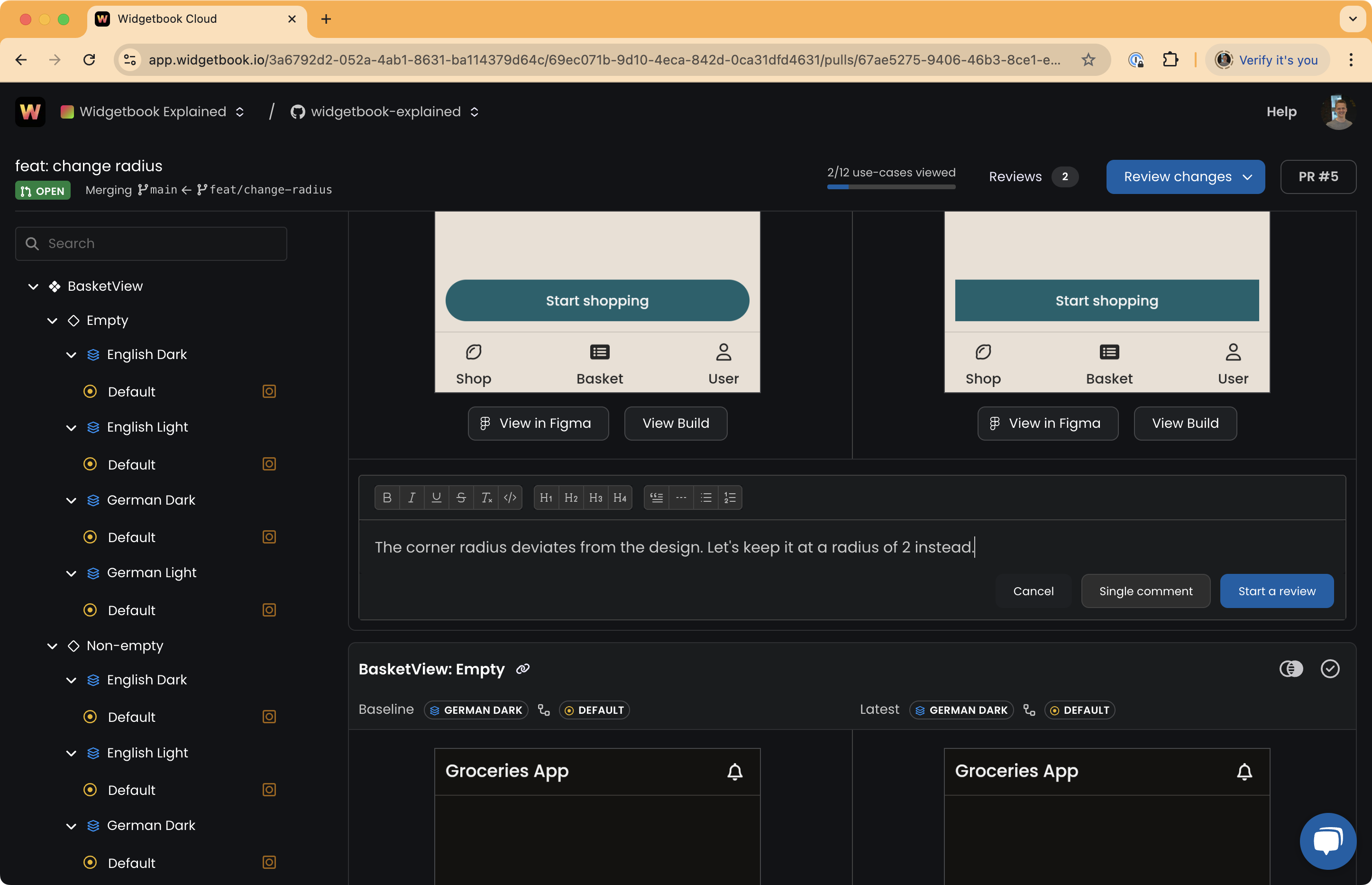Select Default under Empty German Dark

[x=131, y=537]
